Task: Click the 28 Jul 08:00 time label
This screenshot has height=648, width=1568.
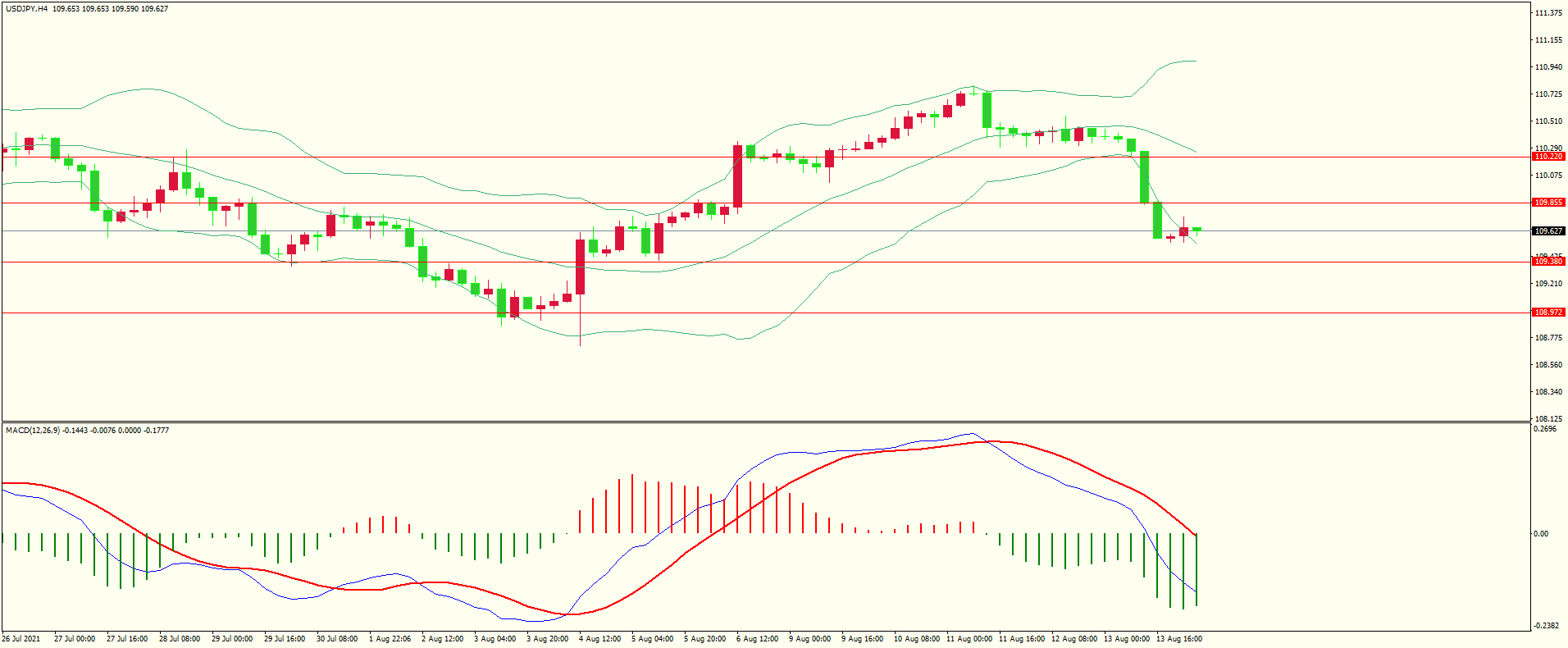Action: [x=180, y=639]
